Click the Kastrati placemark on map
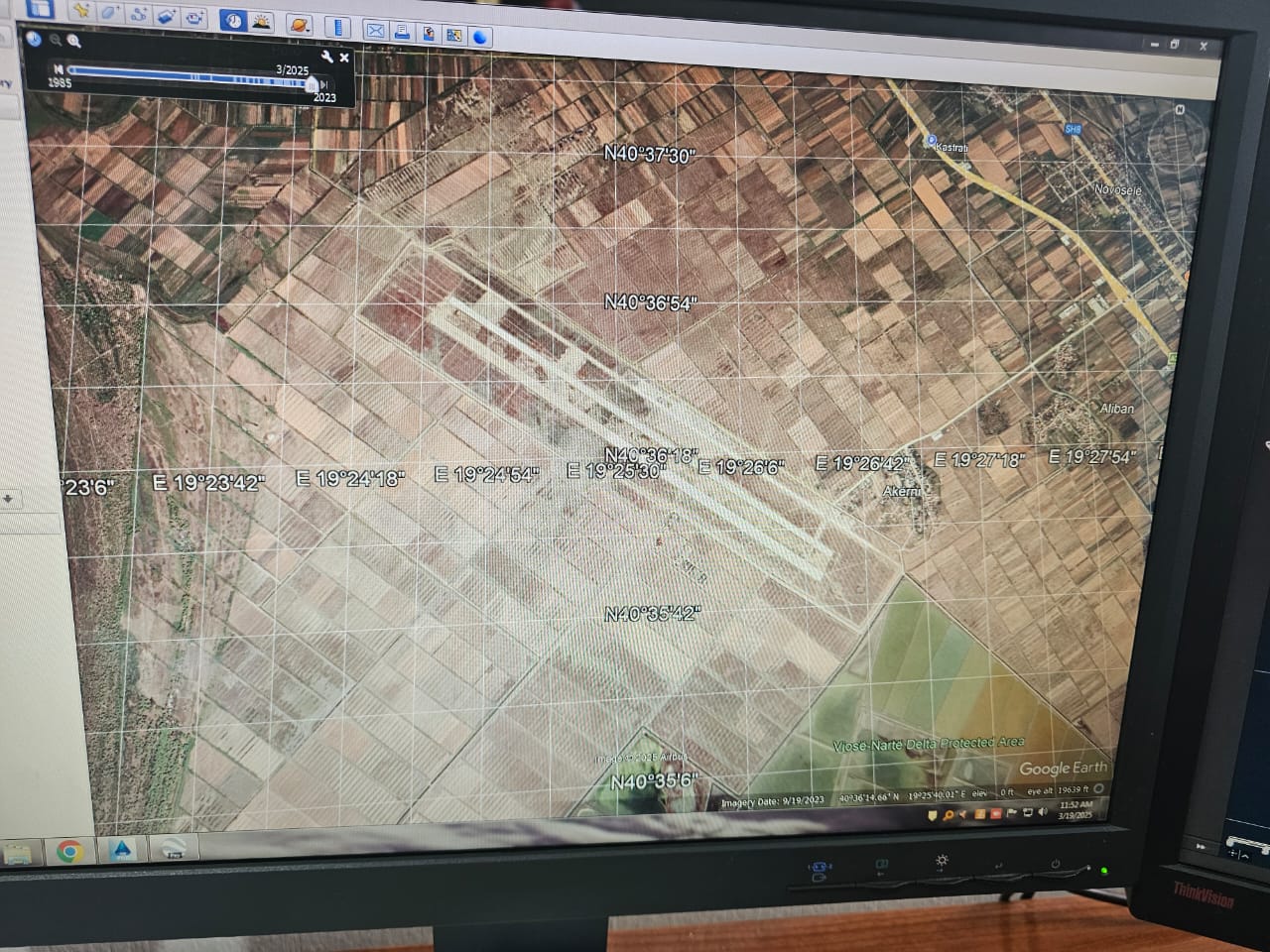The height and width of the screenshot is (952, 1270). (x=932, y=142)
